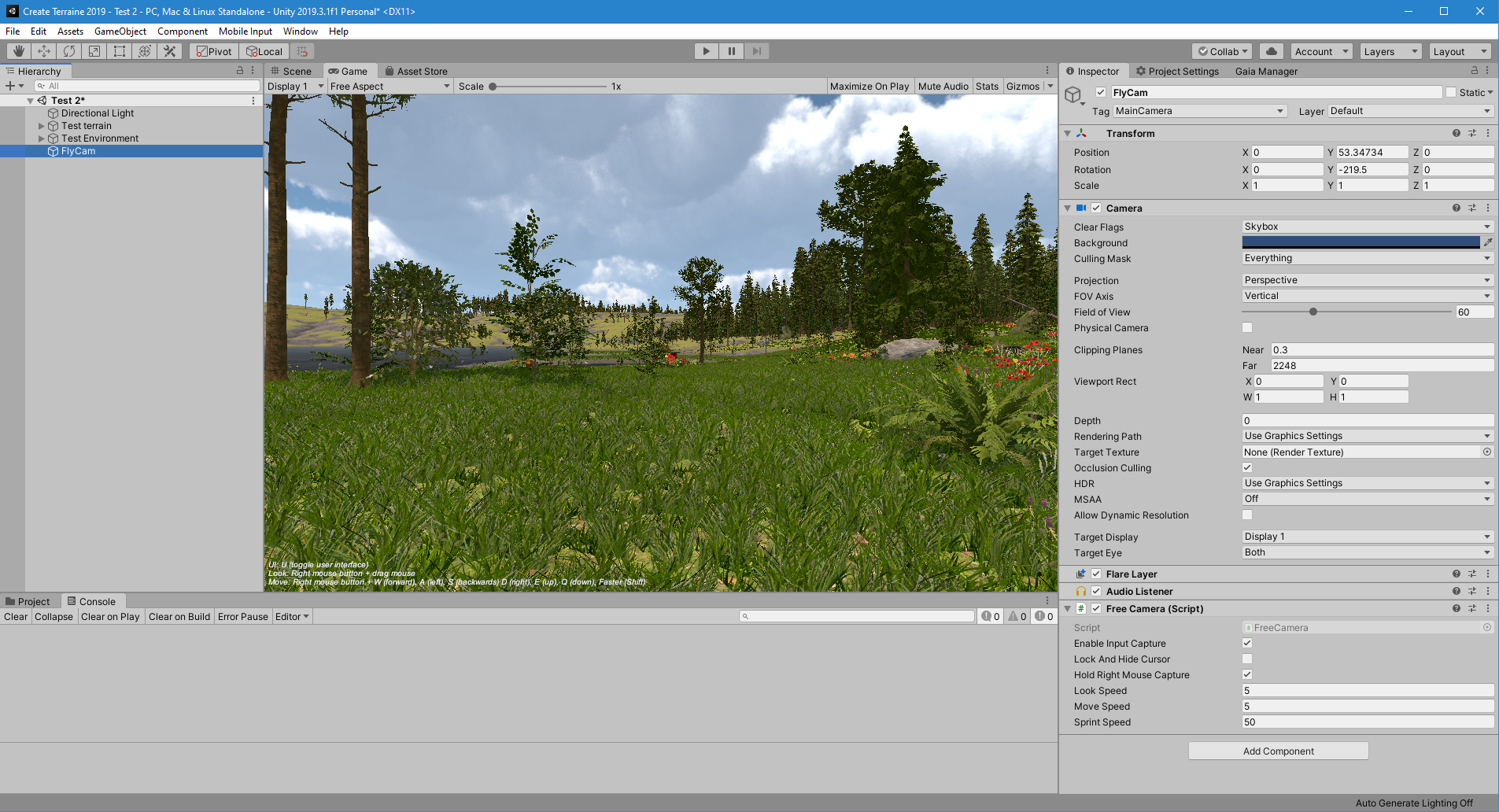This screenshot has height=812, width=1499.
Task: Click the Add Component button
Action: (x=1279, y=751)
